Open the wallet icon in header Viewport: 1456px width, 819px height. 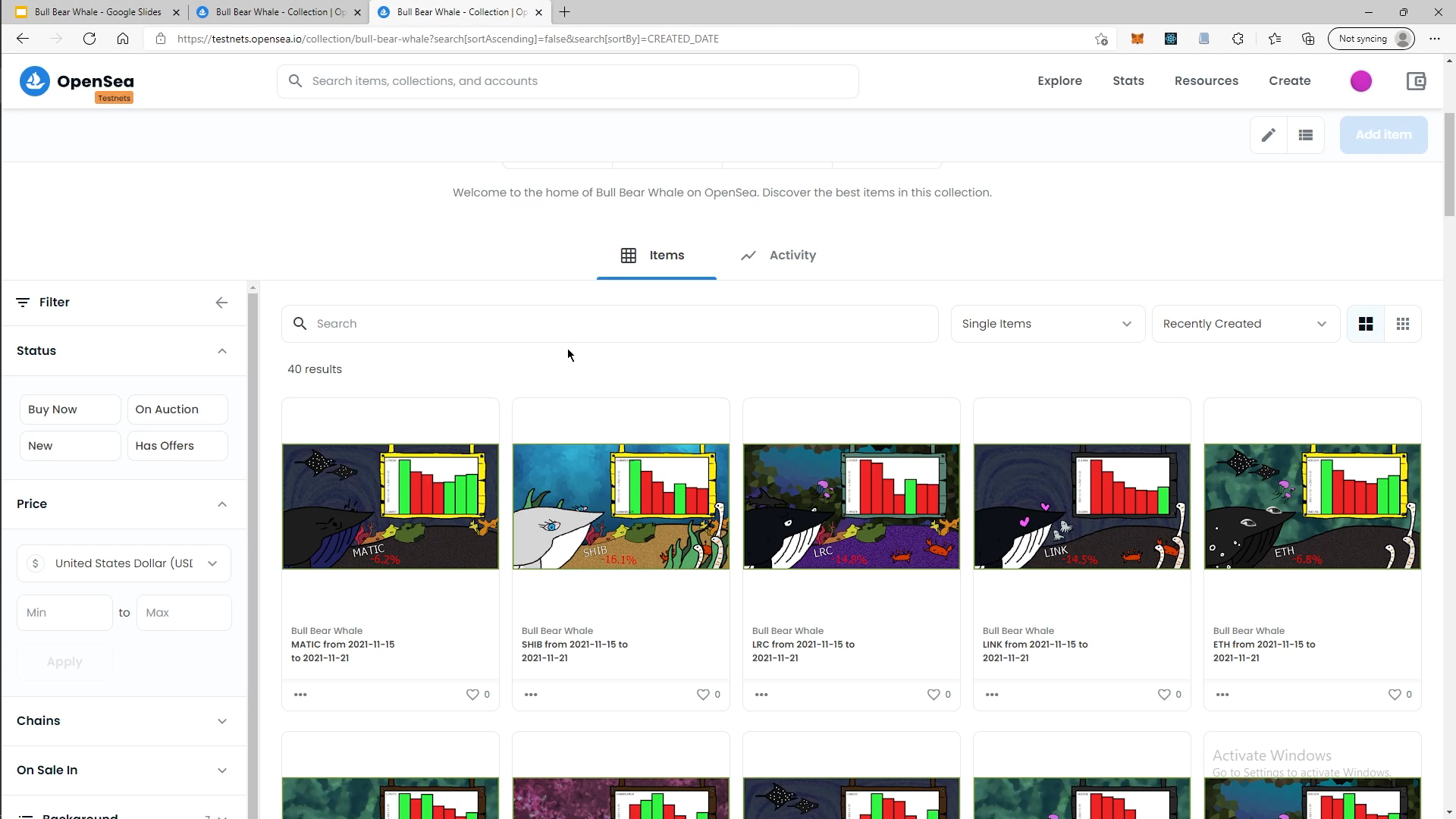pyautogui.click(x=1416, y=81)
